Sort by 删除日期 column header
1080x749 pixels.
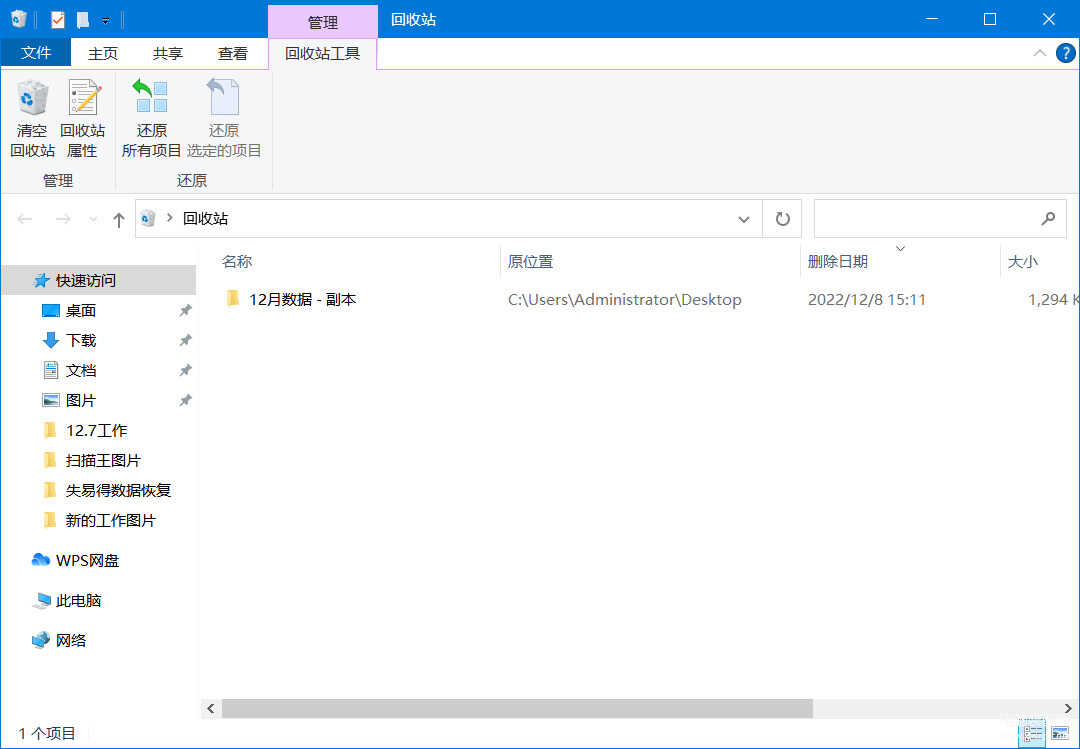(838, 261)
